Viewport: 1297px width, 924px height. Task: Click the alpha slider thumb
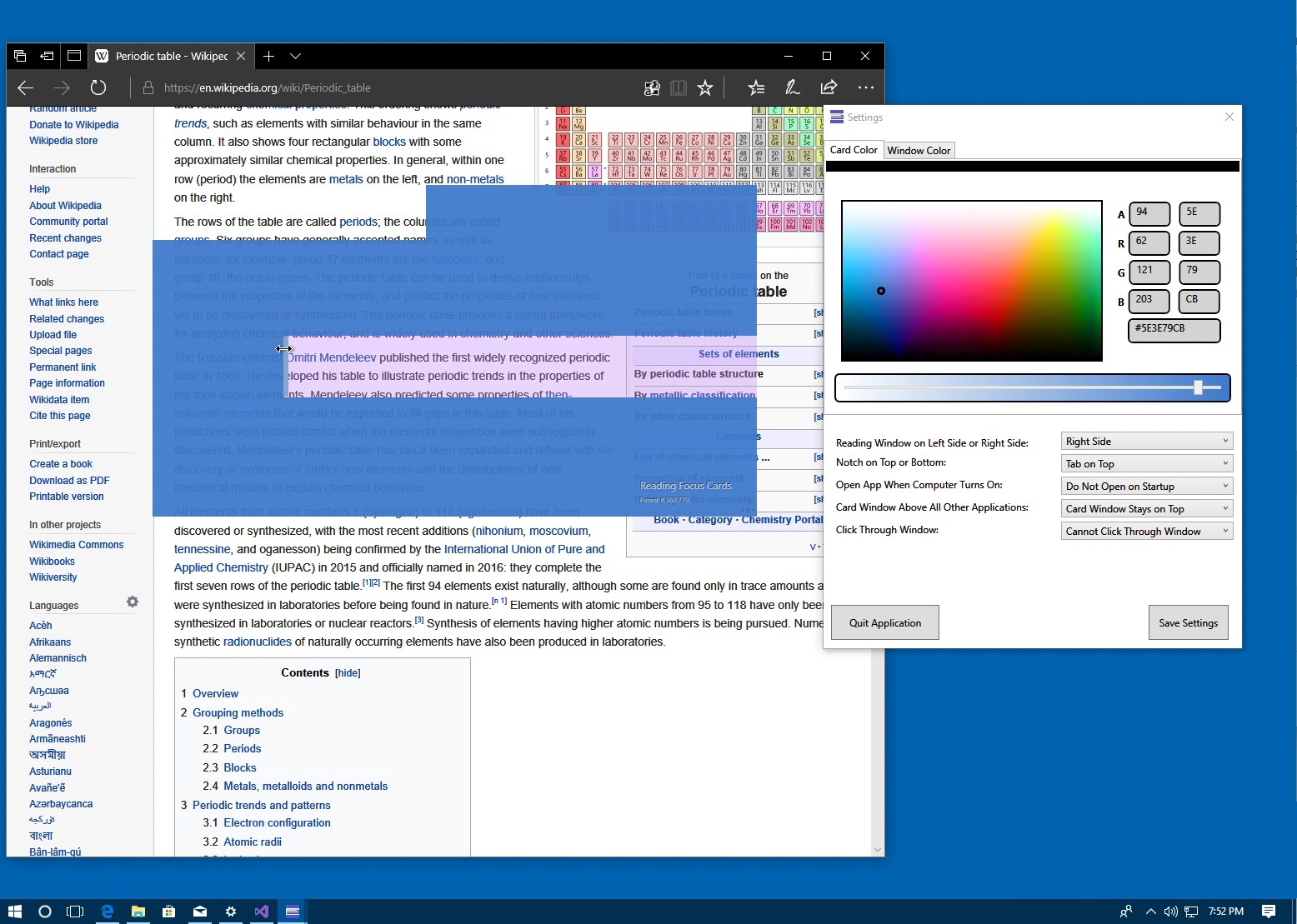coord(1198,387)
